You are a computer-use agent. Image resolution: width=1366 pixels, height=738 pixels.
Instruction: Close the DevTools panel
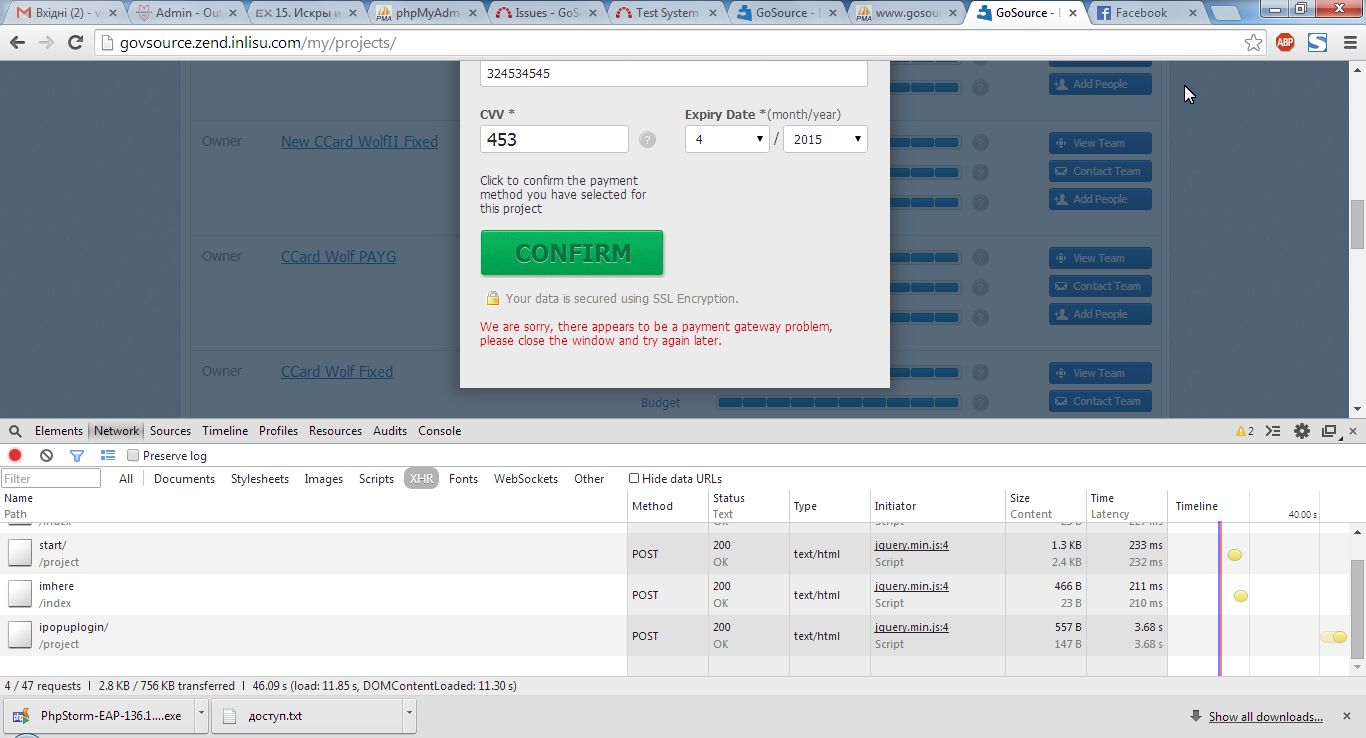tap(1353, 431)
